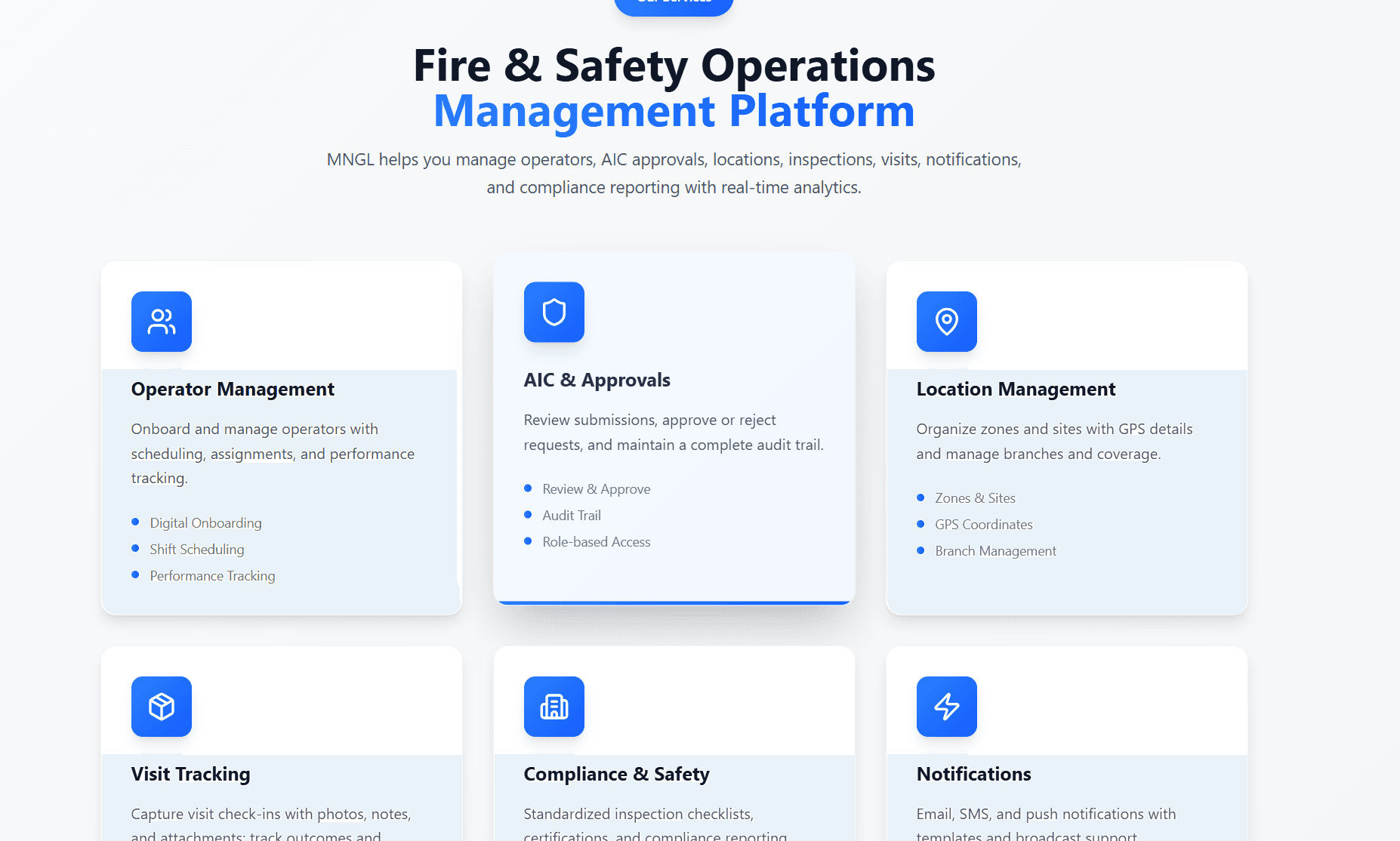Click the Notifications lightning bolt icon
The width and height of the screenshot is (1400, 841).
click(x=946, y=707)
